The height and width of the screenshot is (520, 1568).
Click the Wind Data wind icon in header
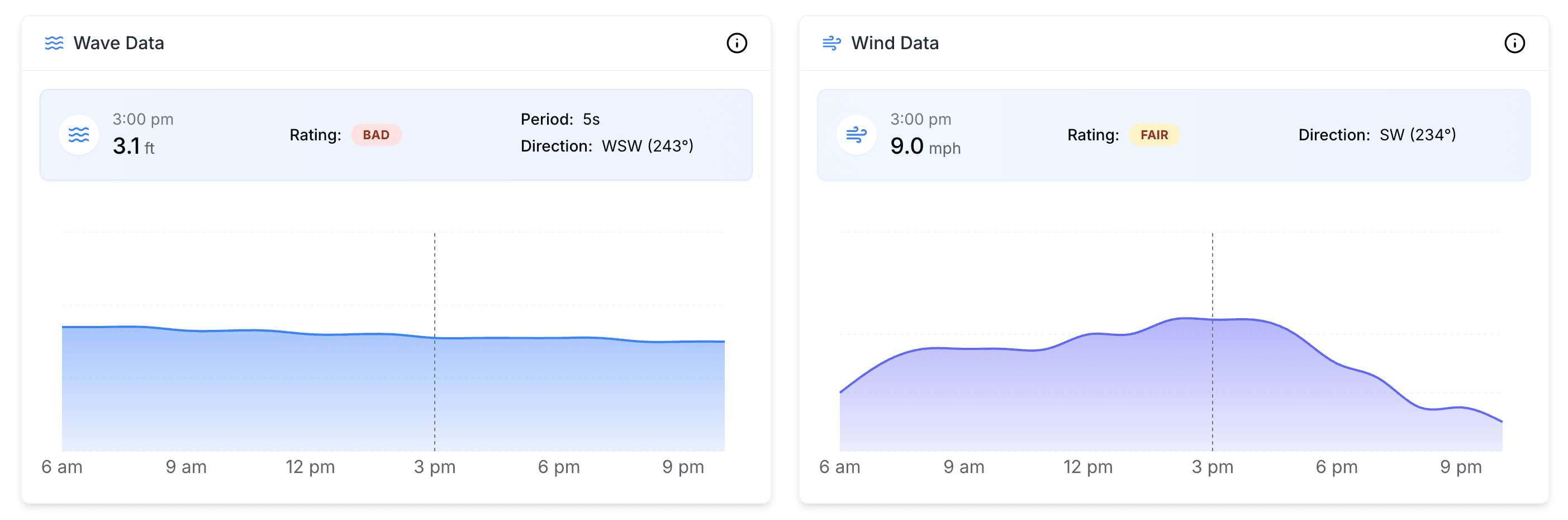tap(831, 42)
